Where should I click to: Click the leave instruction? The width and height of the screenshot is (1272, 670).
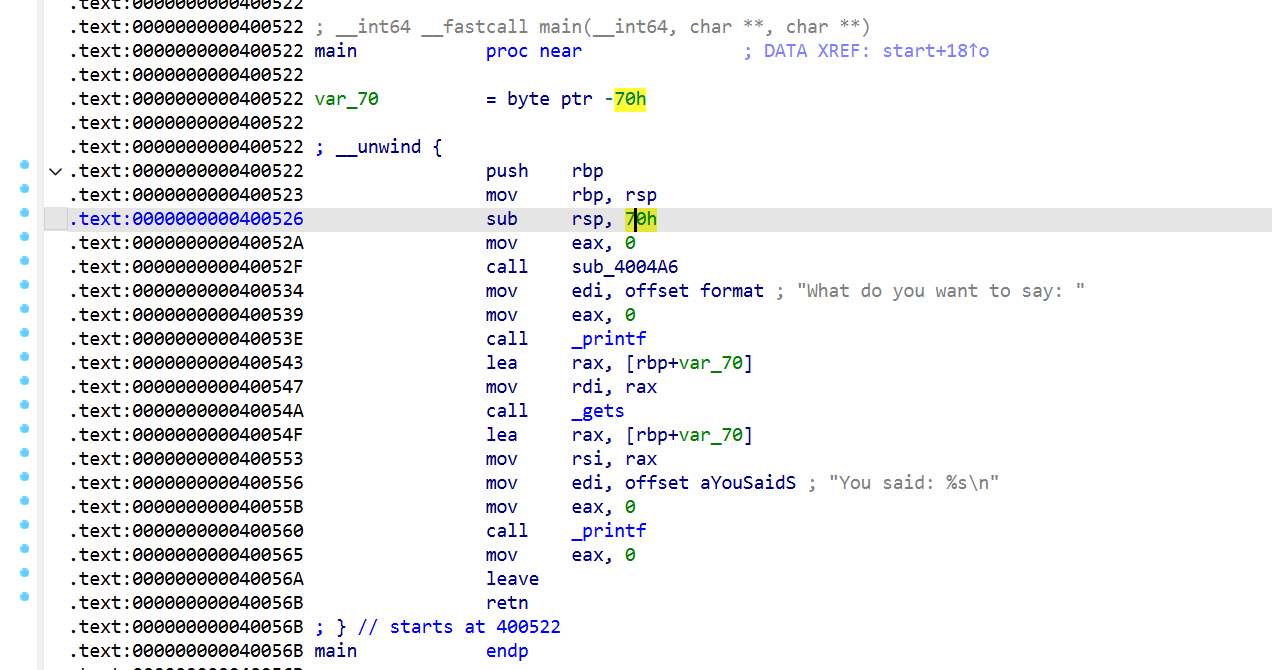(512, 579)
